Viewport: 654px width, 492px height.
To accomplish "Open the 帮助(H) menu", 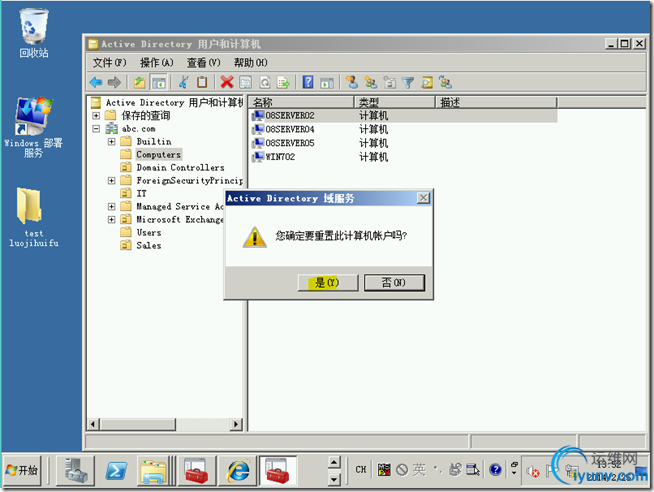I will (250, 63).
